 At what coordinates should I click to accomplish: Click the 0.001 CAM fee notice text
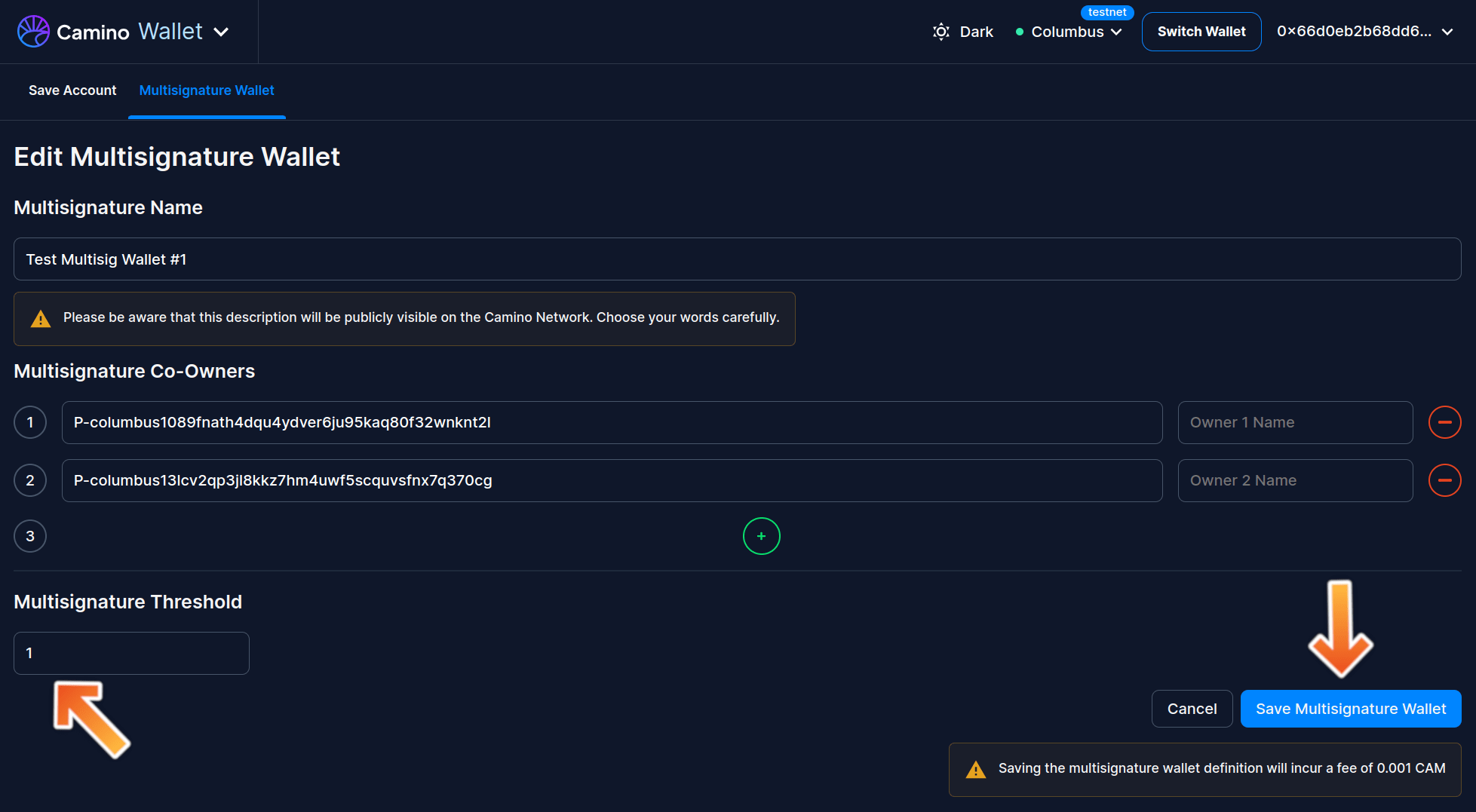tap(1222, 768)
